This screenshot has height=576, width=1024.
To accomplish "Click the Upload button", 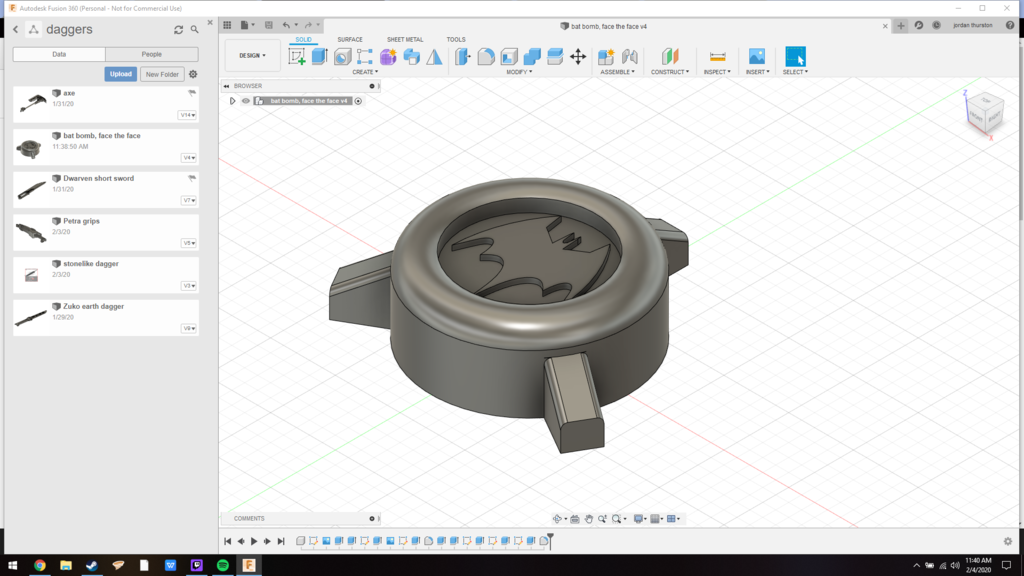I will pyautogui.click(x=121, y=74).
